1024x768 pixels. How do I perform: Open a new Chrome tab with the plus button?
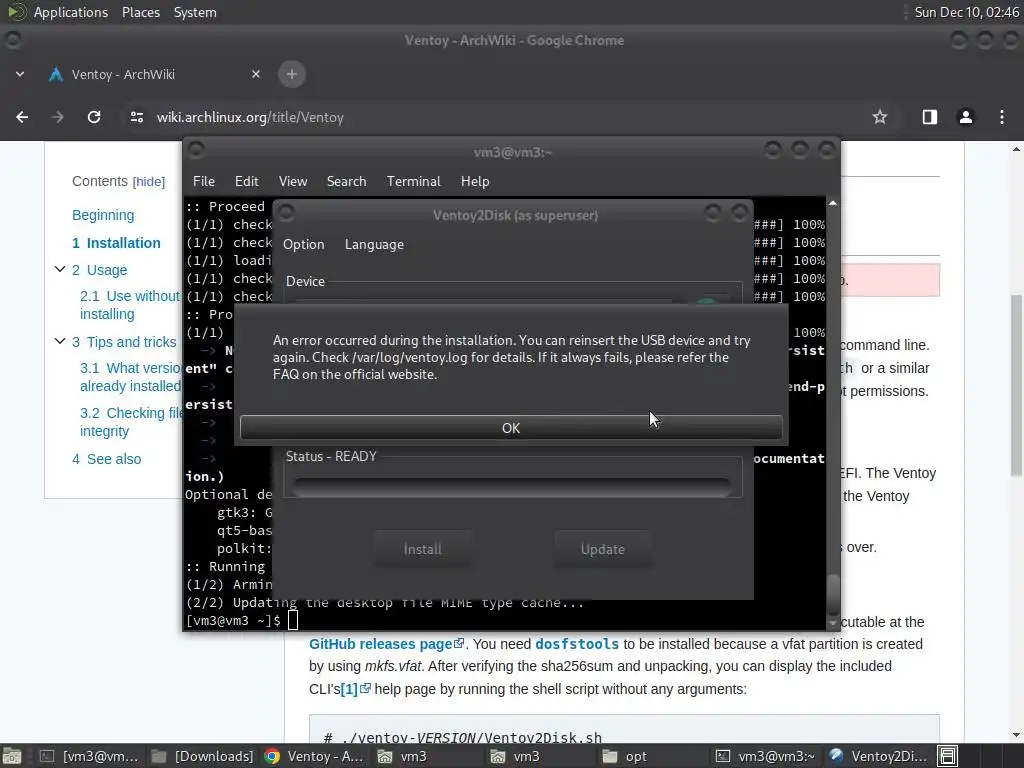(x=292, y=74)
